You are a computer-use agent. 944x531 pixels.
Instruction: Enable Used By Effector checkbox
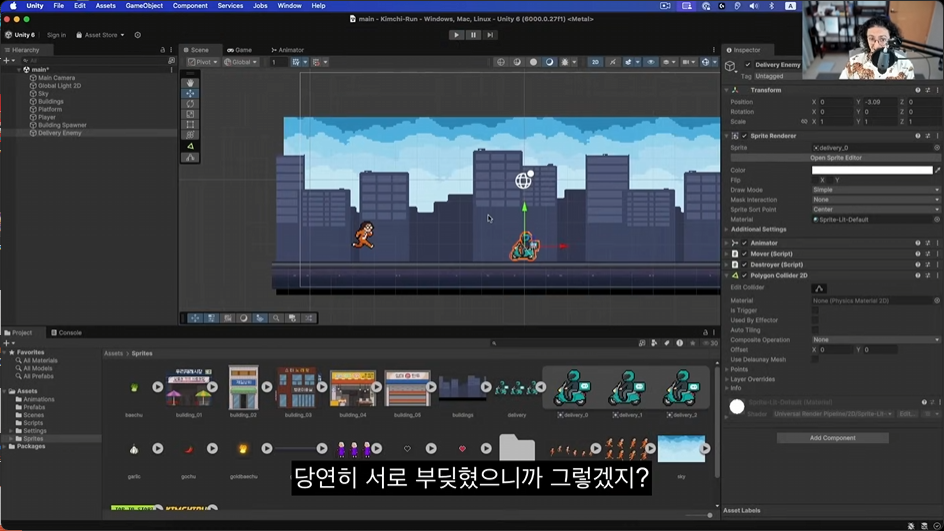click(x=815, y=320)
